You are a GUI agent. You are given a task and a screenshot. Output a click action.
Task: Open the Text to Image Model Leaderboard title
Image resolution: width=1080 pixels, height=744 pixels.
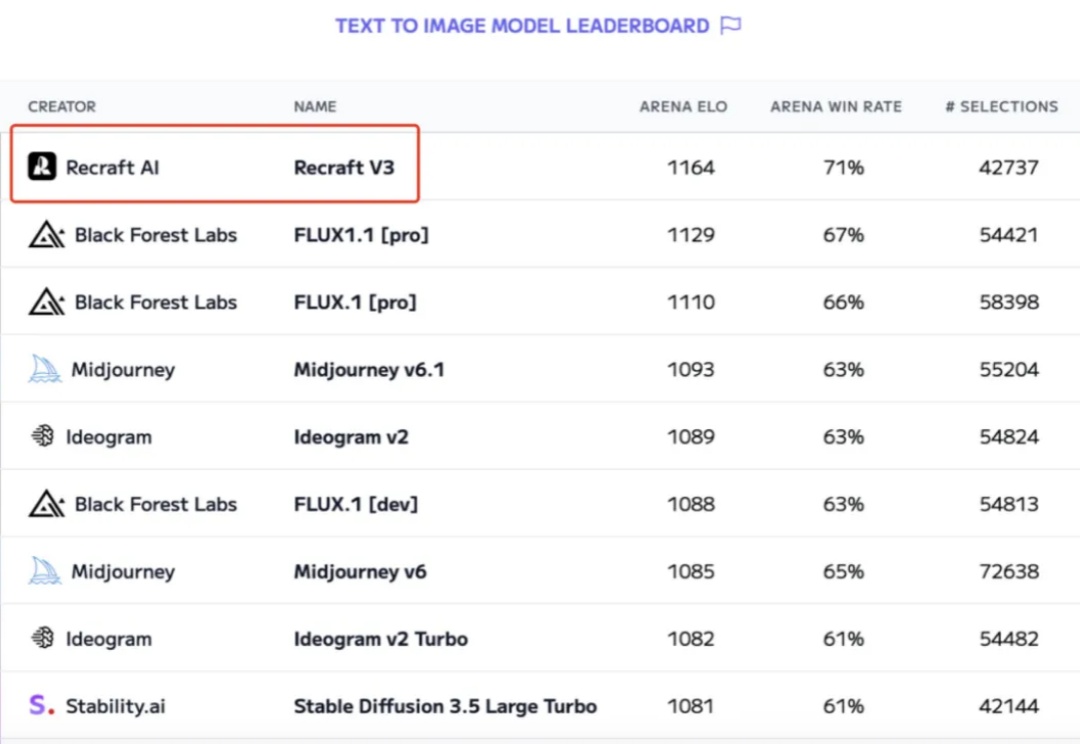(522, 26)
